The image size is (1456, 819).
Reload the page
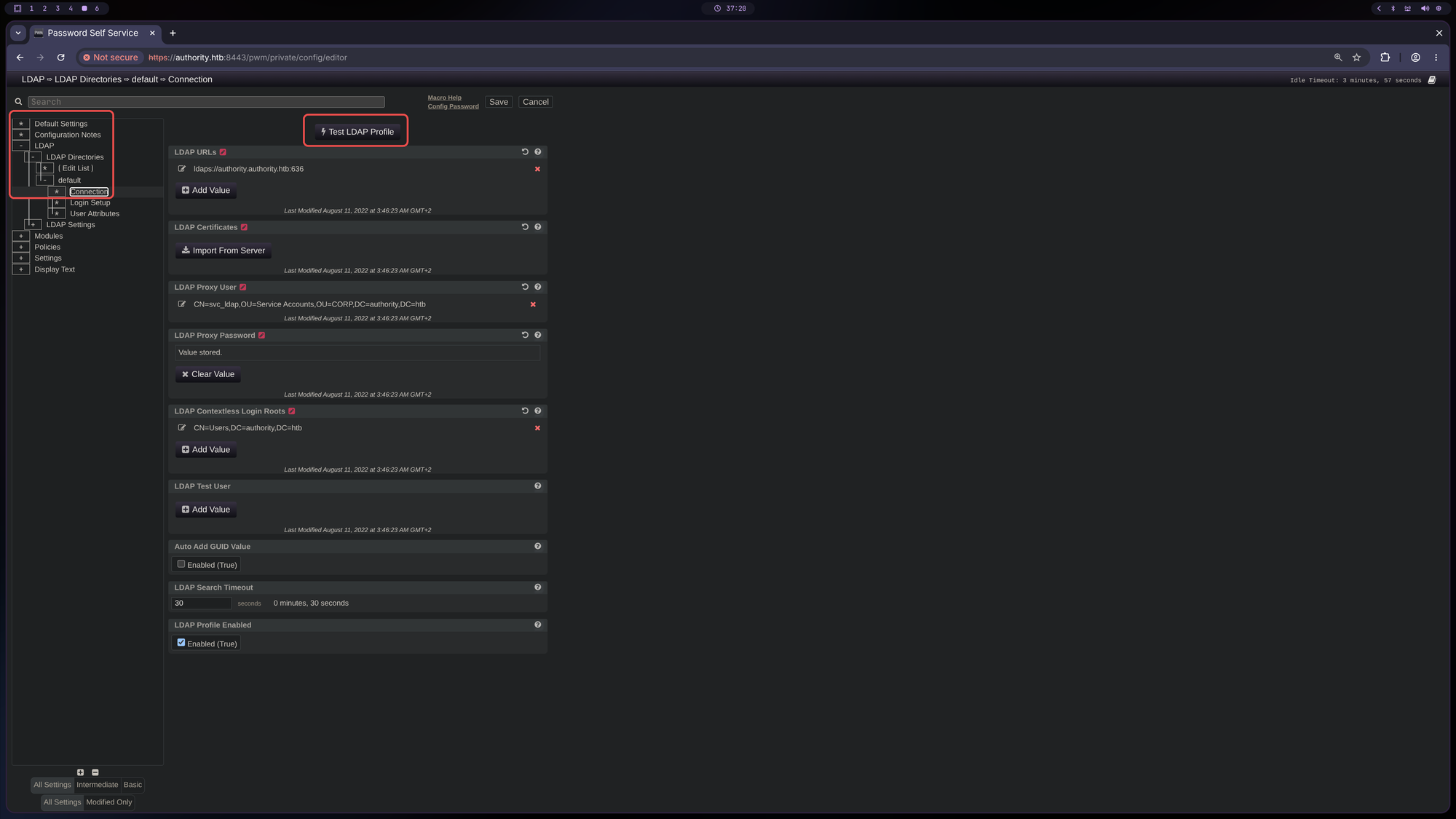click(61, 58)
